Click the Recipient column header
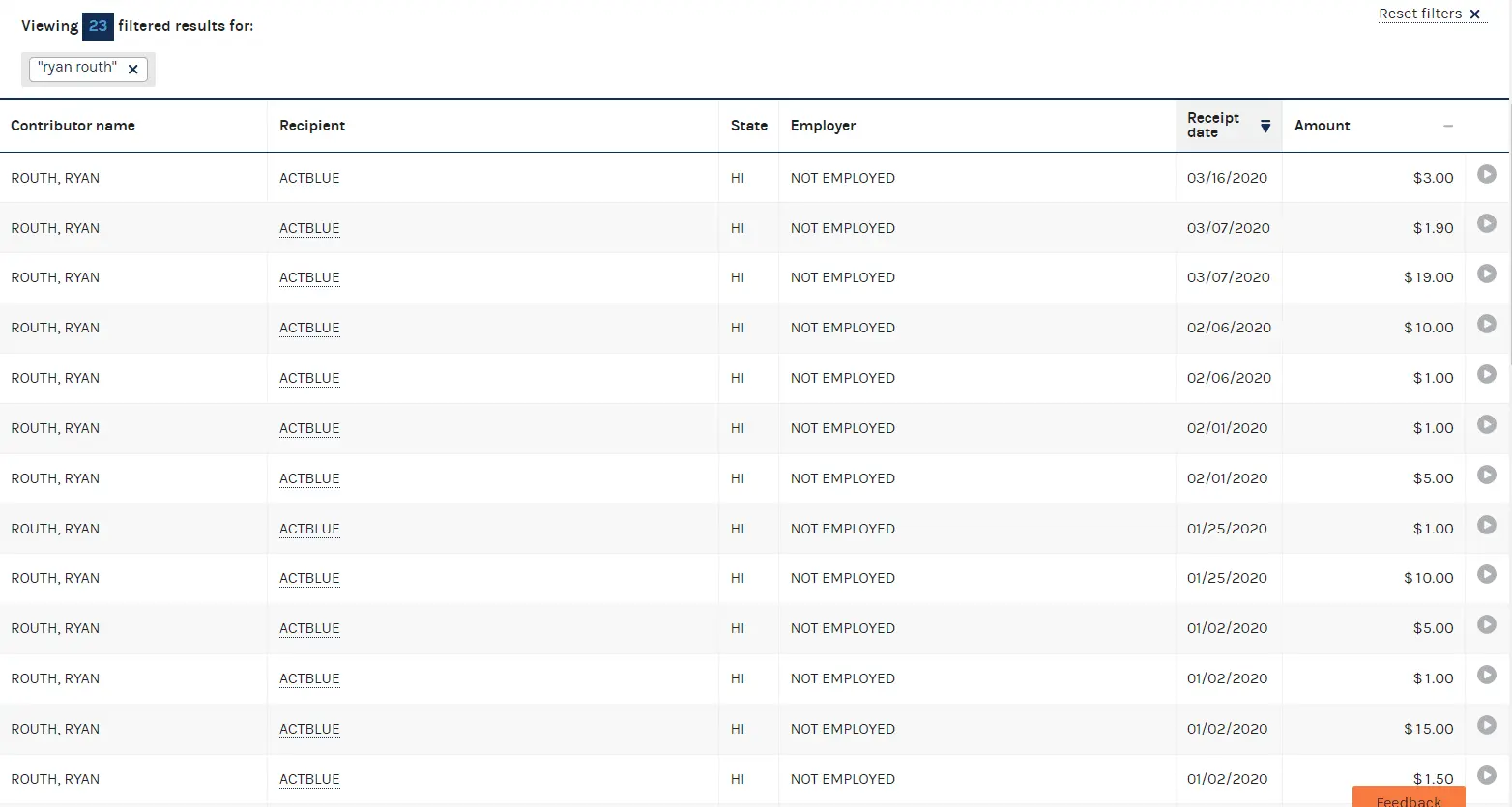 (x=312, y=126)
